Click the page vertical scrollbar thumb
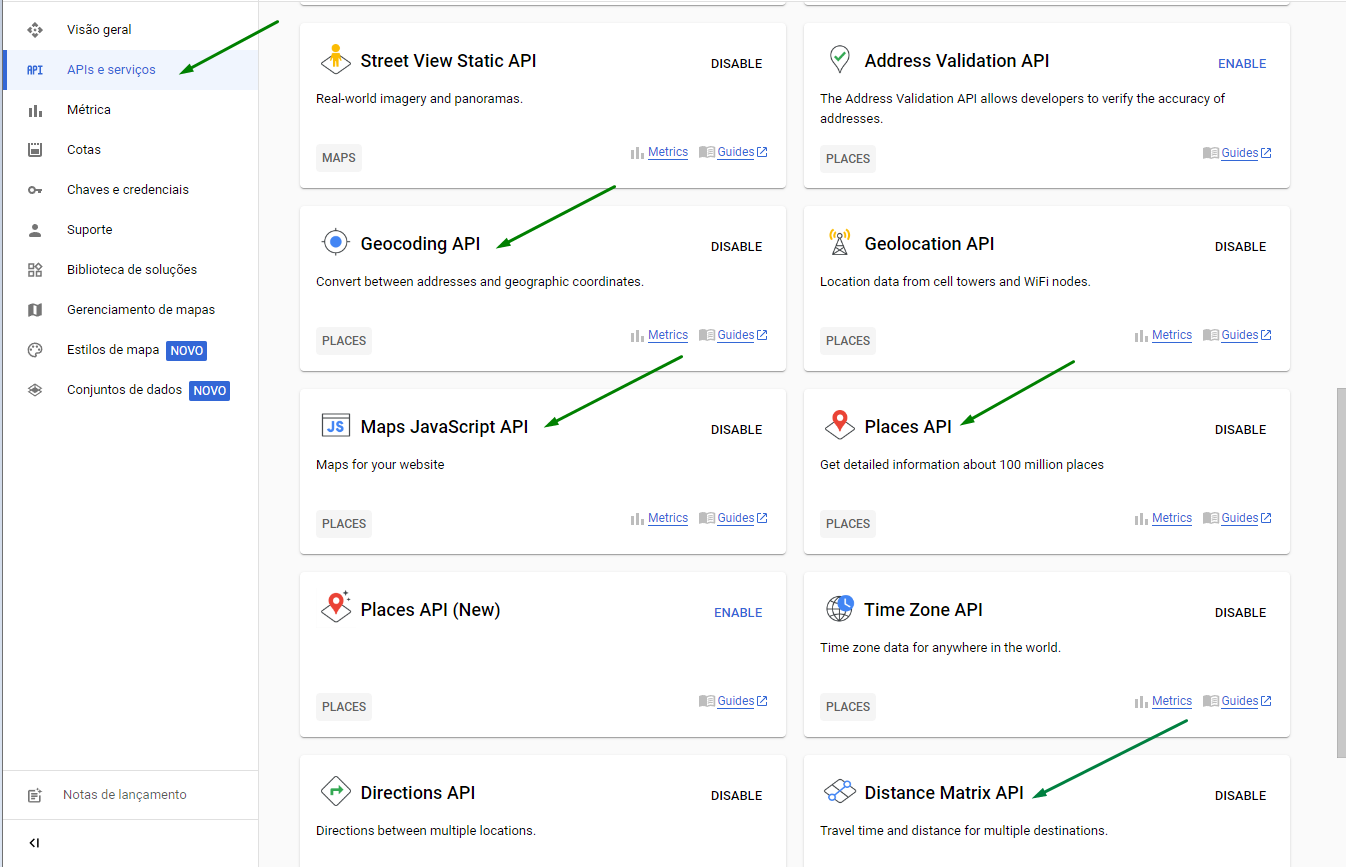The image size is (1346, 867). tap(1341, 574)
